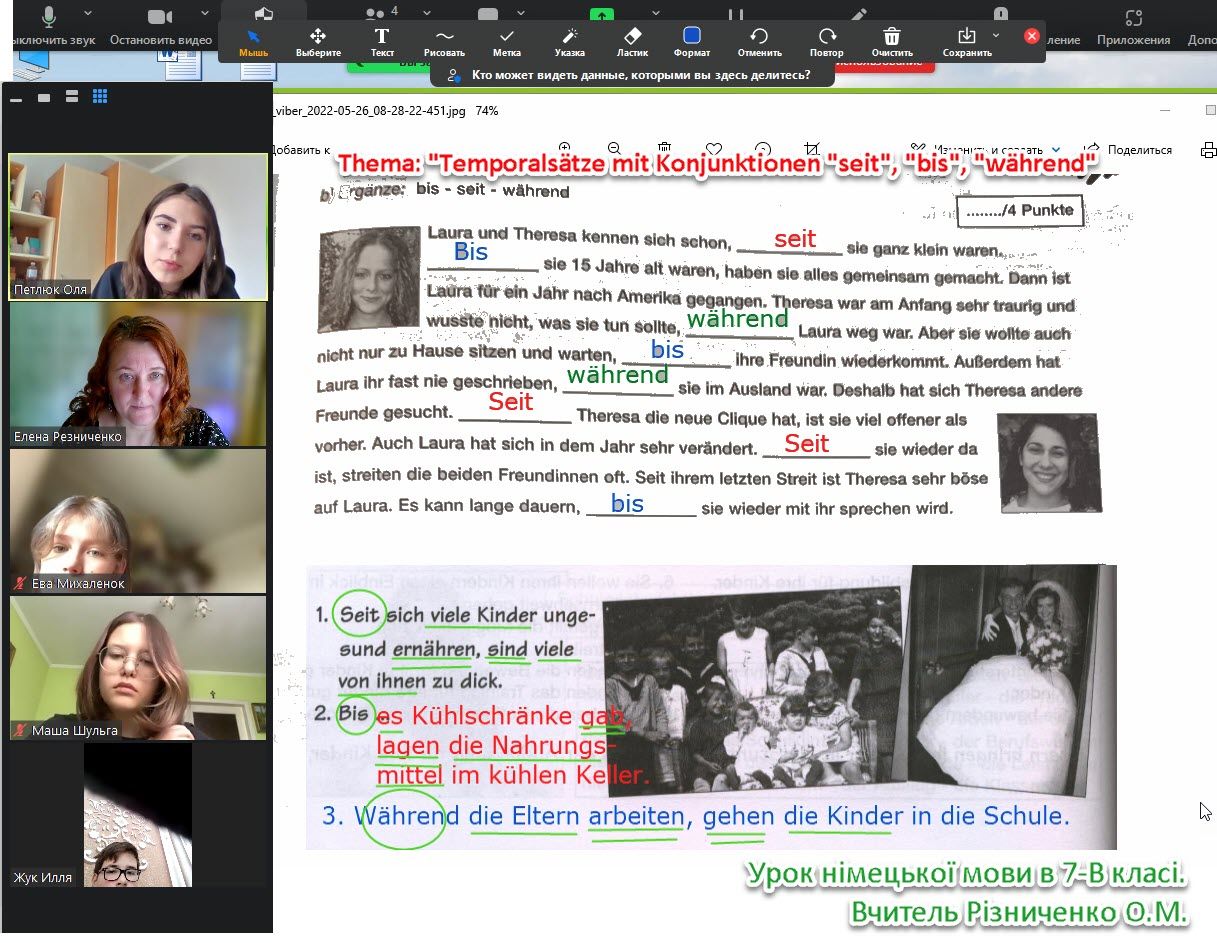Select Петлюк Оля video thumbnail
The height and width of the screenshot is (943, 1217).
click(138, 227)
